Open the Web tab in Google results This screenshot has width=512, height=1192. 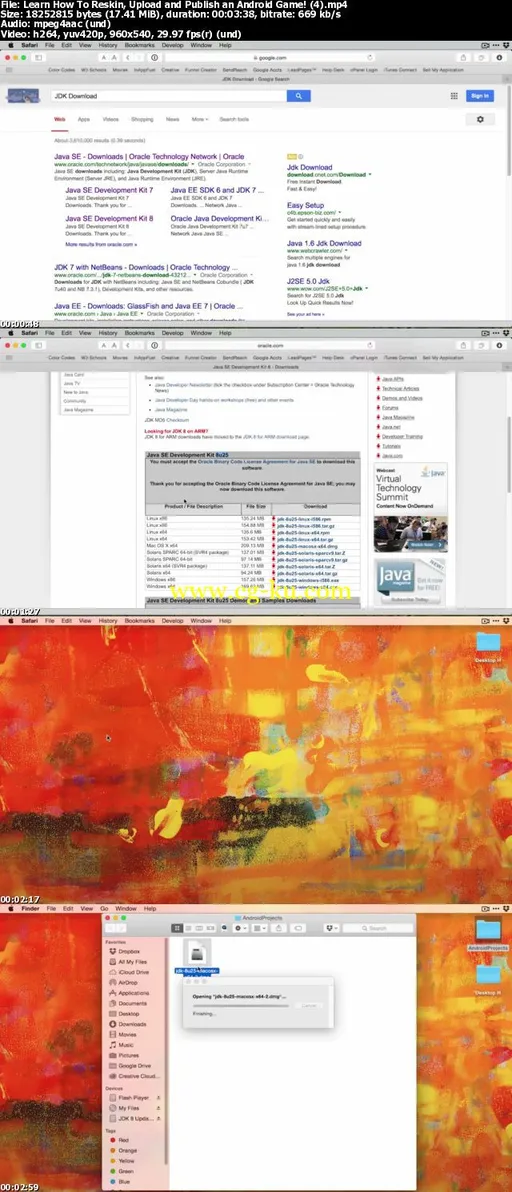pyautogui.click(x=59, y=119)
